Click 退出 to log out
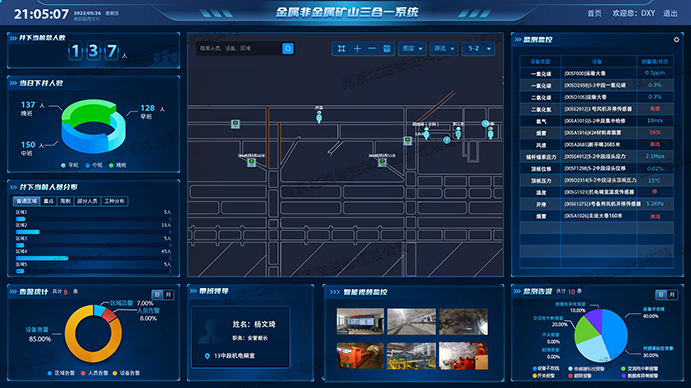This screenshot has width=691, height=388. point(670,13)
